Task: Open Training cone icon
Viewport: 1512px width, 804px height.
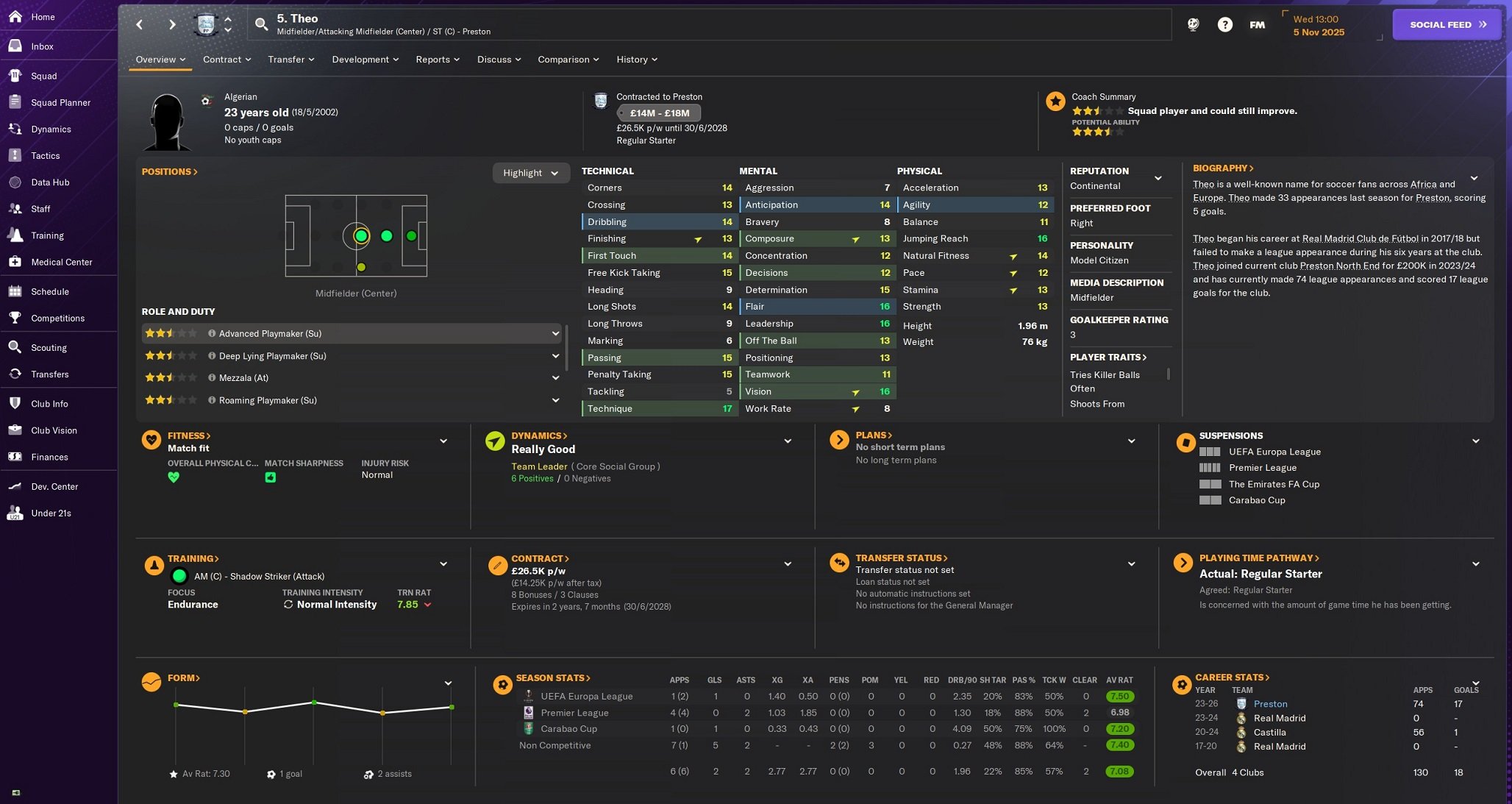Action: (15, 235)
